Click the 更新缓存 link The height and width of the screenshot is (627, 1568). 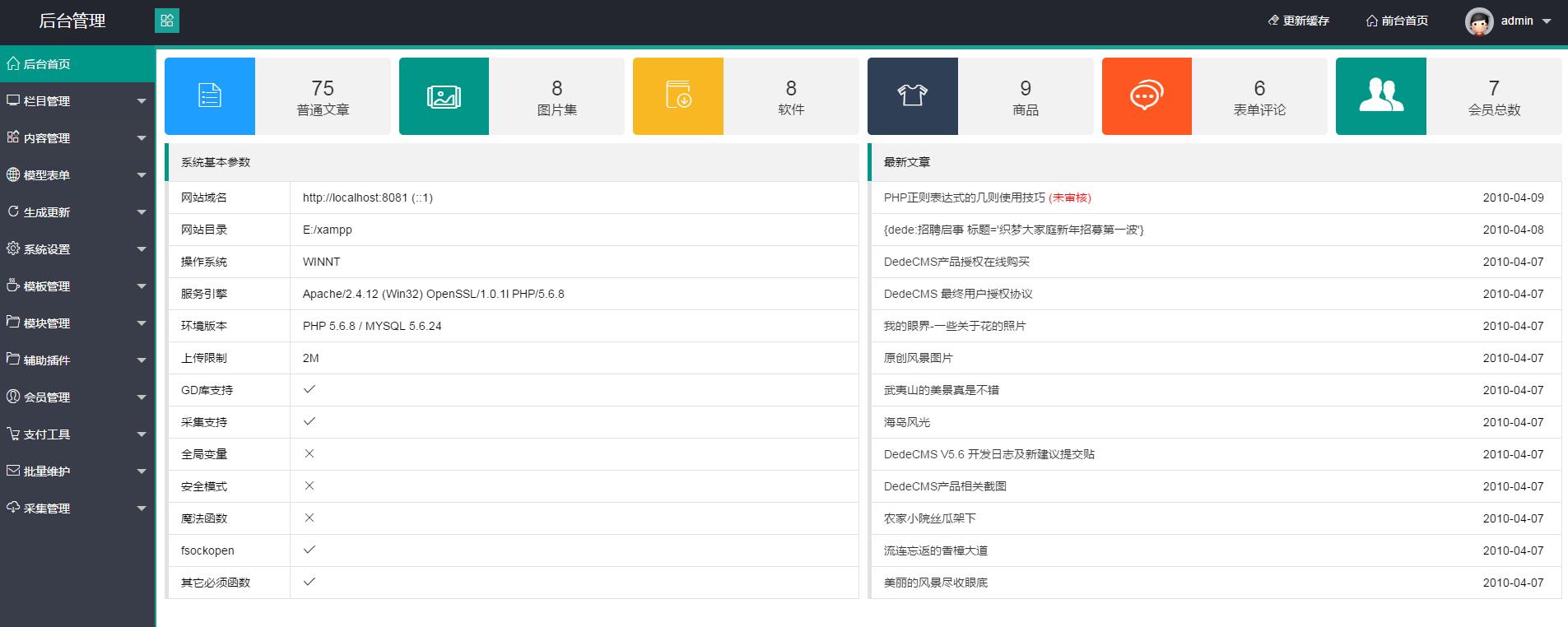(1299, 21)
